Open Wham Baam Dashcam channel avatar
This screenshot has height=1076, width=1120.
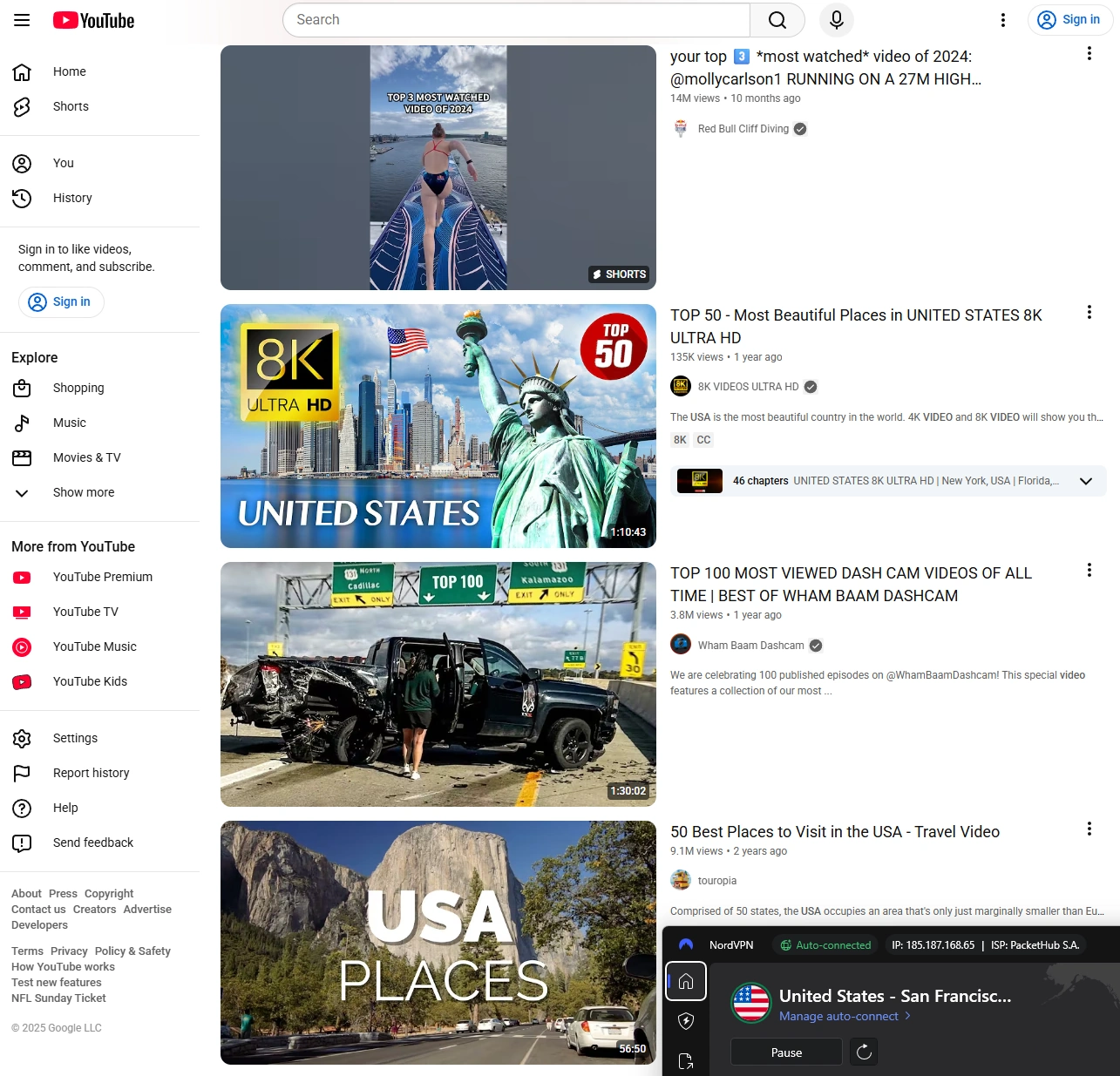pyautogui.click(x=681, y=645)
